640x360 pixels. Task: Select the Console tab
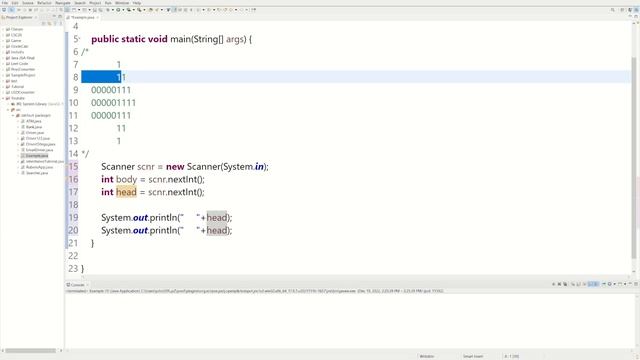pyautogui.click(x=78, y=284)
